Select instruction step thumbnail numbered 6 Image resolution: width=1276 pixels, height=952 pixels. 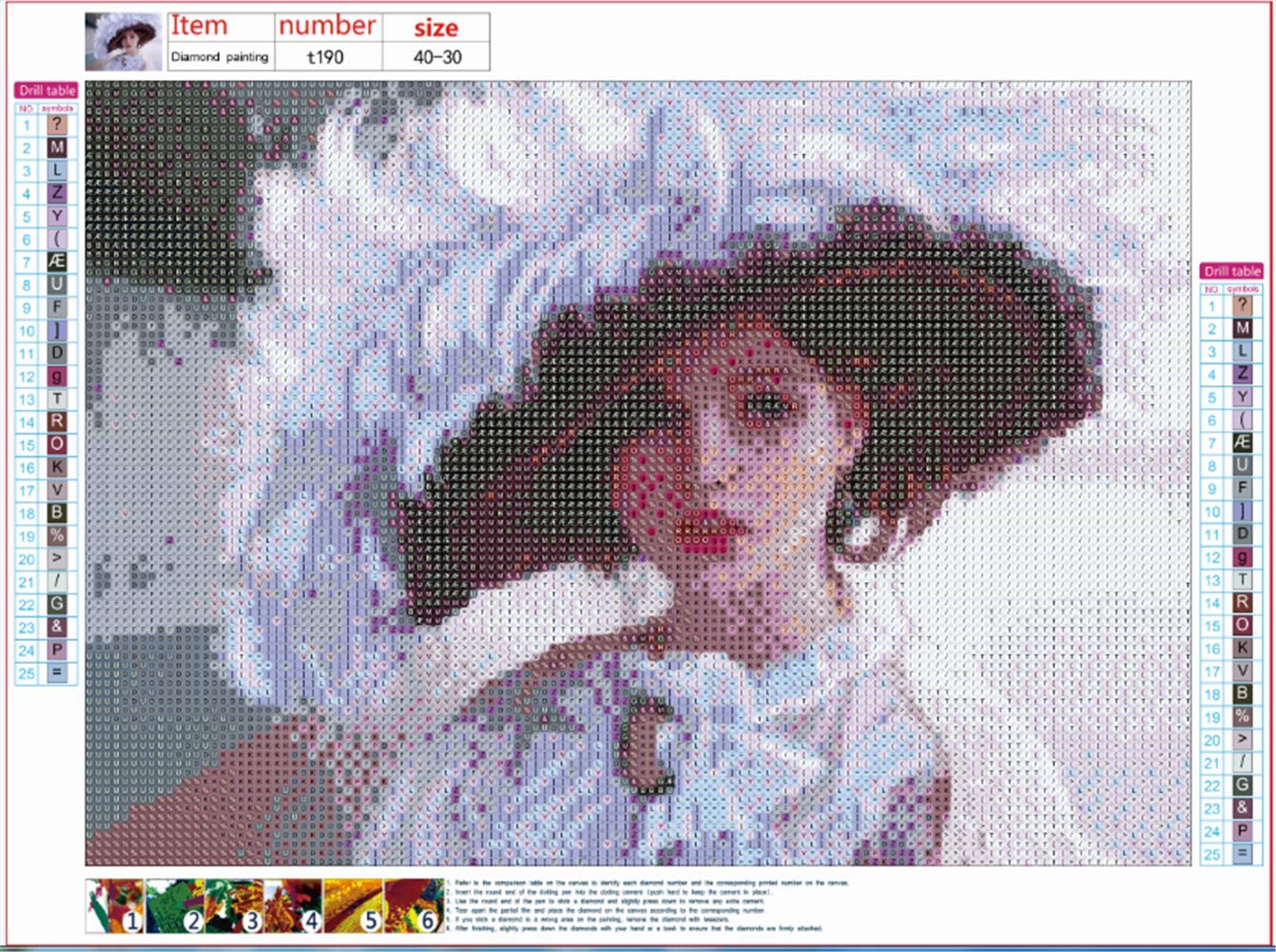pyautogui.click(x=413, y=905)
